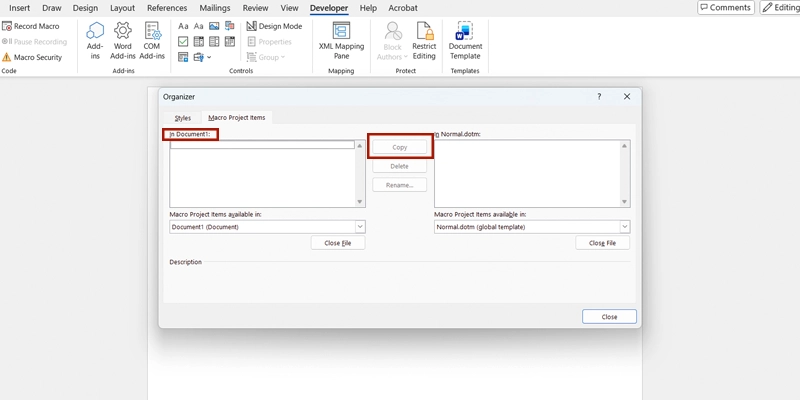Screen dimensions: 800x400
Task: Click Close File under Normal.dotm list
Action: (x=602, y=243)
